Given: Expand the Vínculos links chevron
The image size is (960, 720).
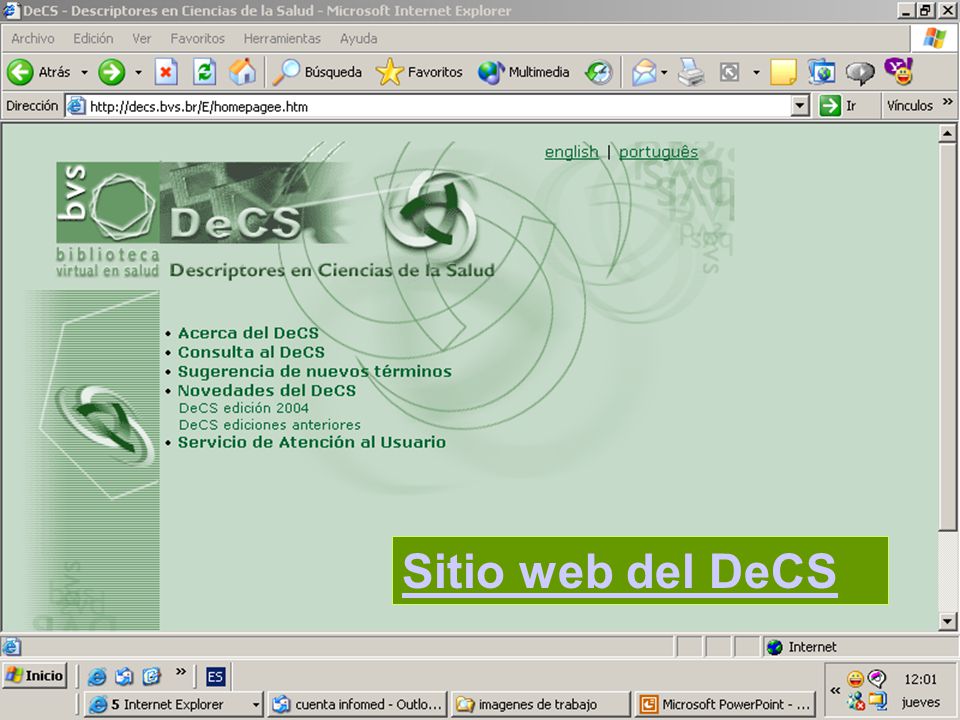Looking at the screenshot, I should 948,102.
